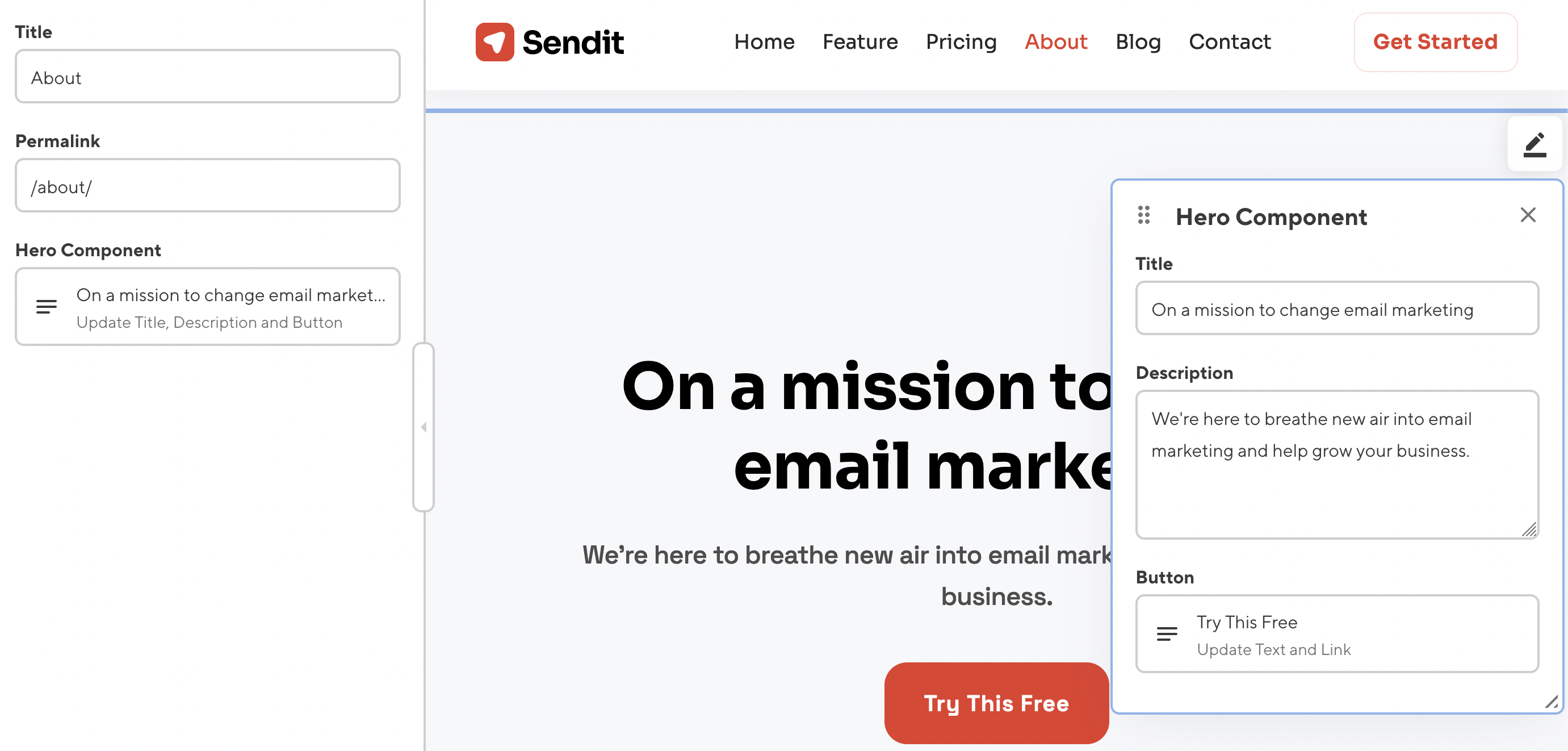Viewport: 1568px width, 751px height.
Task: Click the sidebar Title input field
Action: tap(208, 77)
